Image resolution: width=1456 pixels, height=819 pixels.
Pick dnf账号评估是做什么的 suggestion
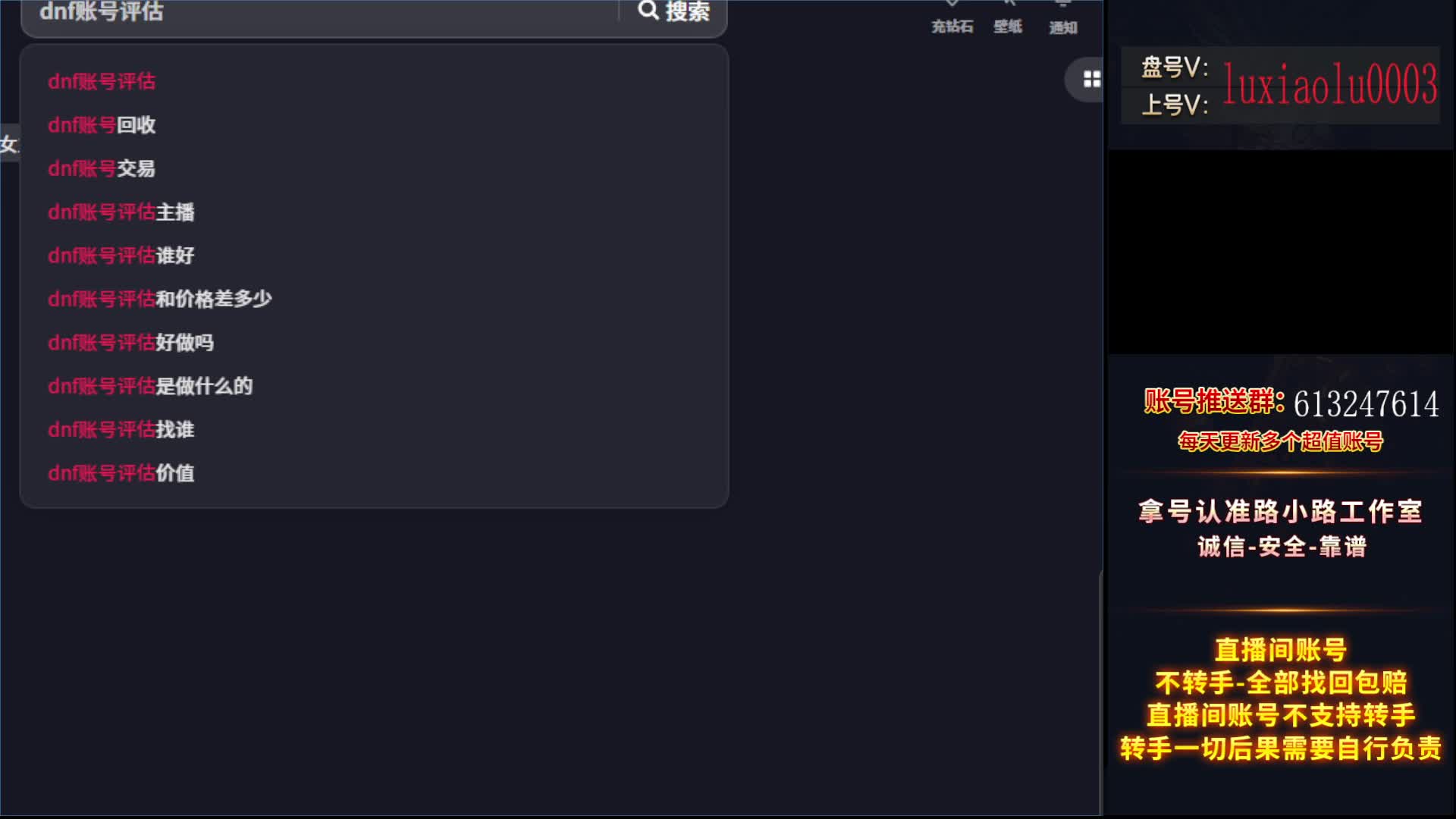pos(150,386)
